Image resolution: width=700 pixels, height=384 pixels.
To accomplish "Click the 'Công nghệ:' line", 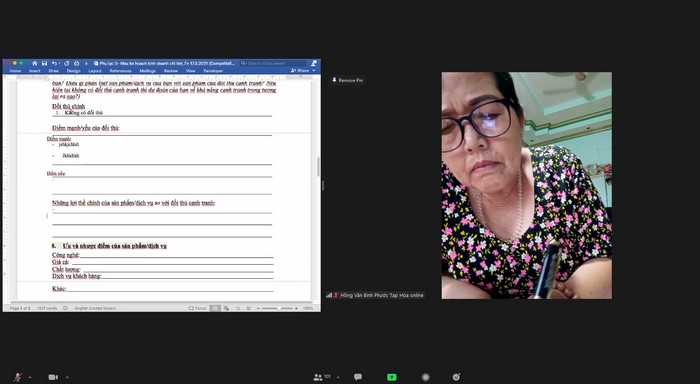I will (162, 255).
